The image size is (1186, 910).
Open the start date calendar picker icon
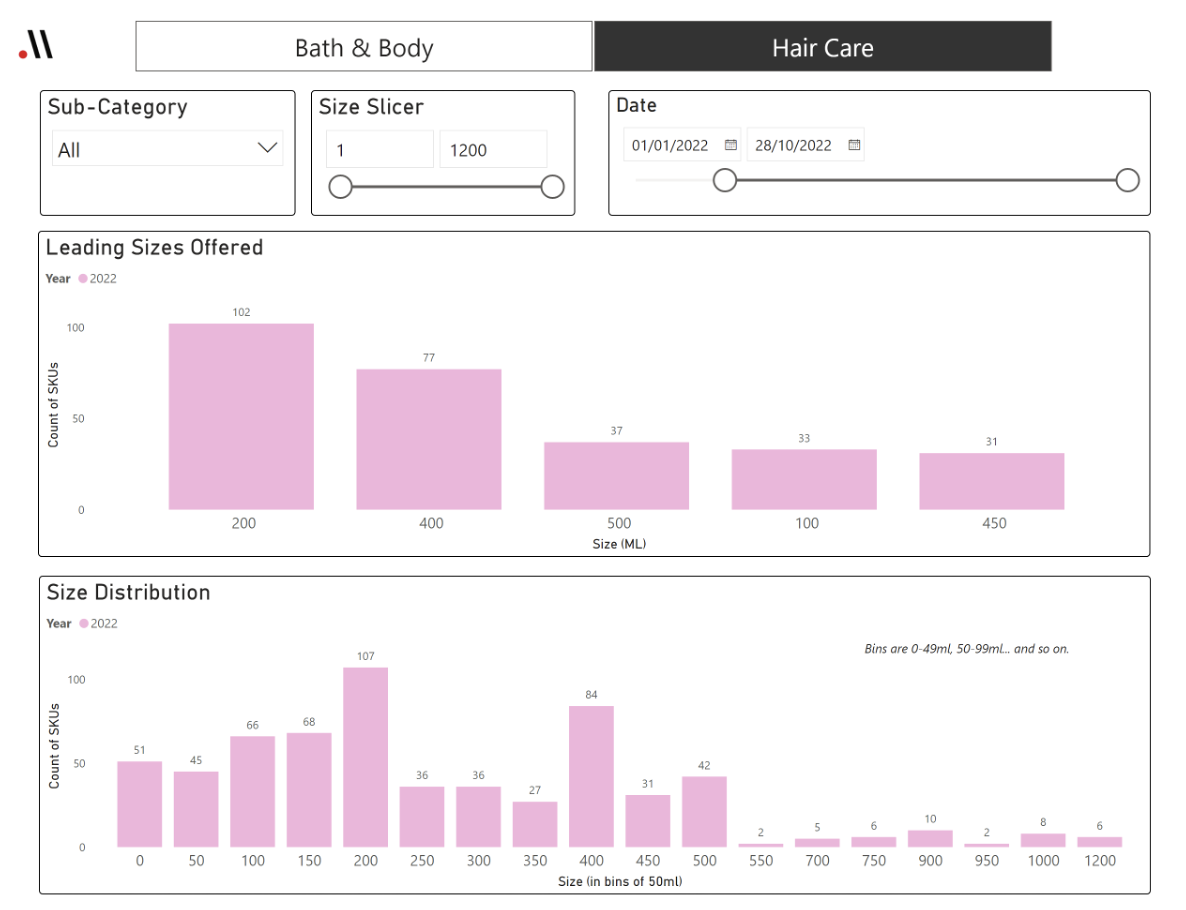pyautogui.click(x=731, y=145)
